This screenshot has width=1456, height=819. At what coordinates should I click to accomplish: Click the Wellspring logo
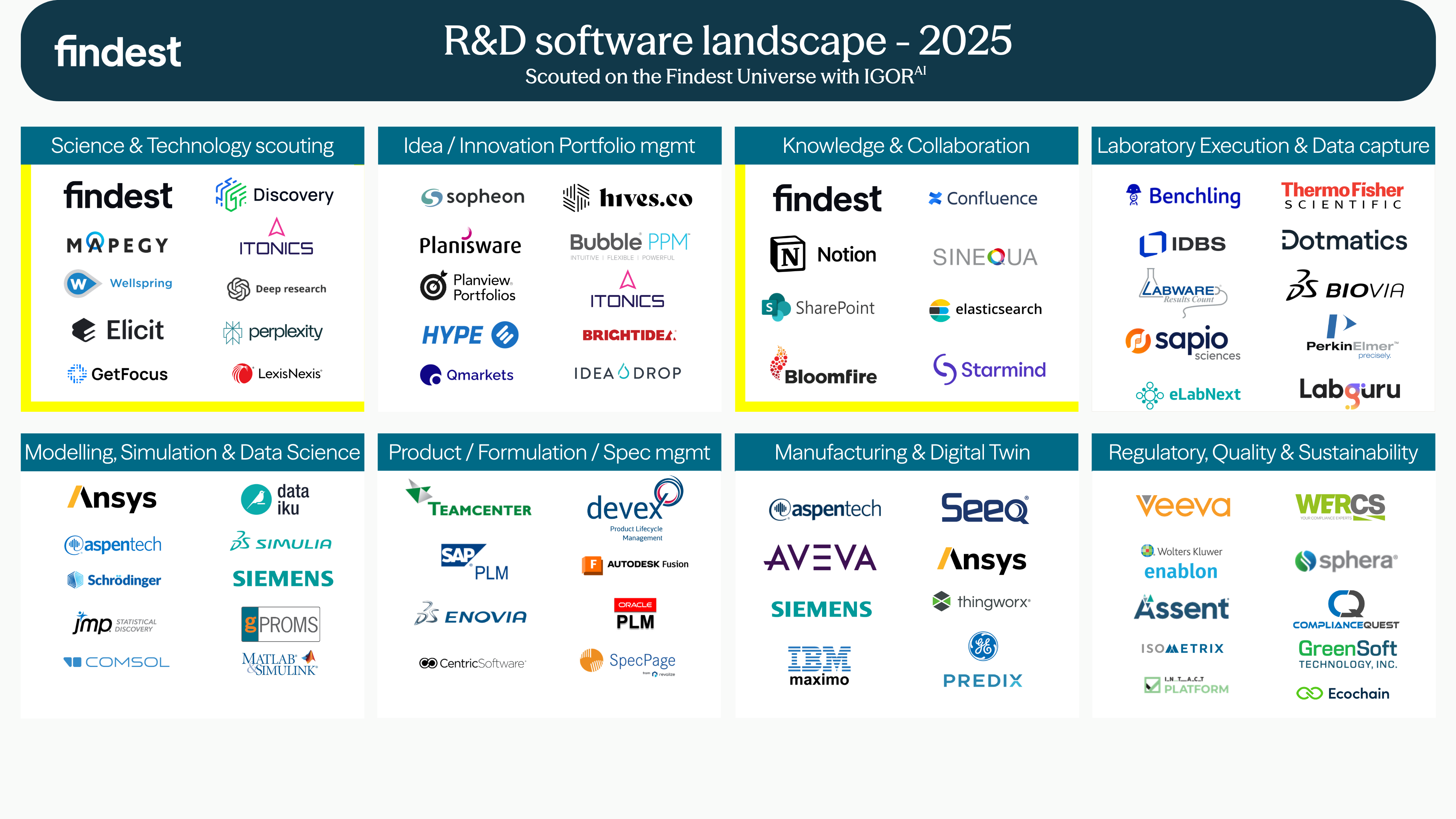point(118,283)
